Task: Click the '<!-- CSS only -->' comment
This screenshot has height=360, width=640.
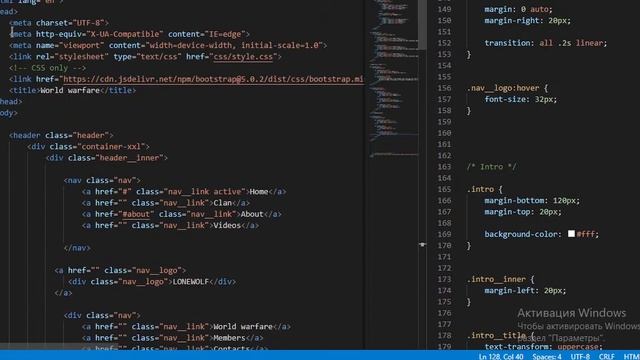Action: tap(48, 68)
